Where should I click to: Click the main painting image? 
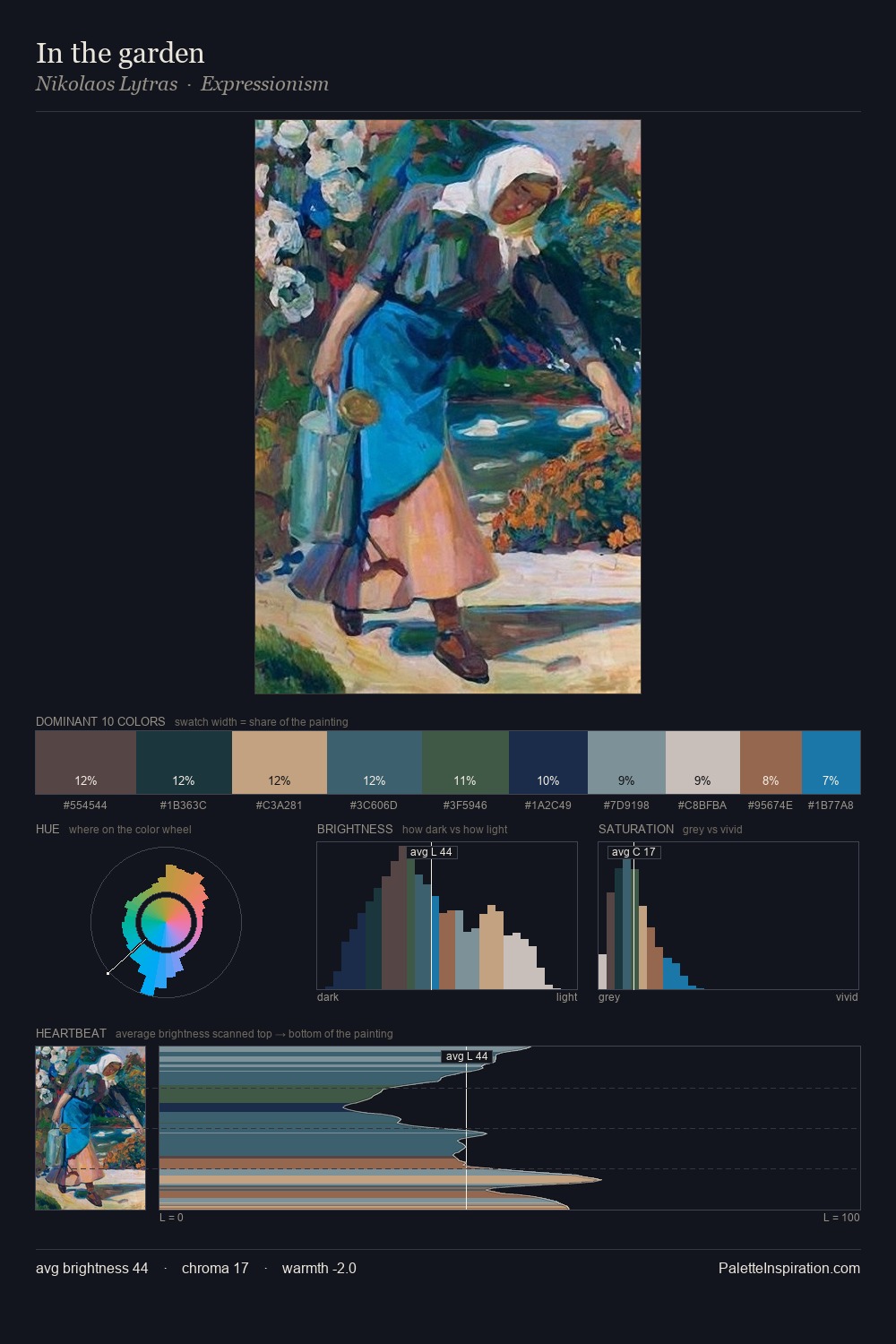click(x=448, y=407)
